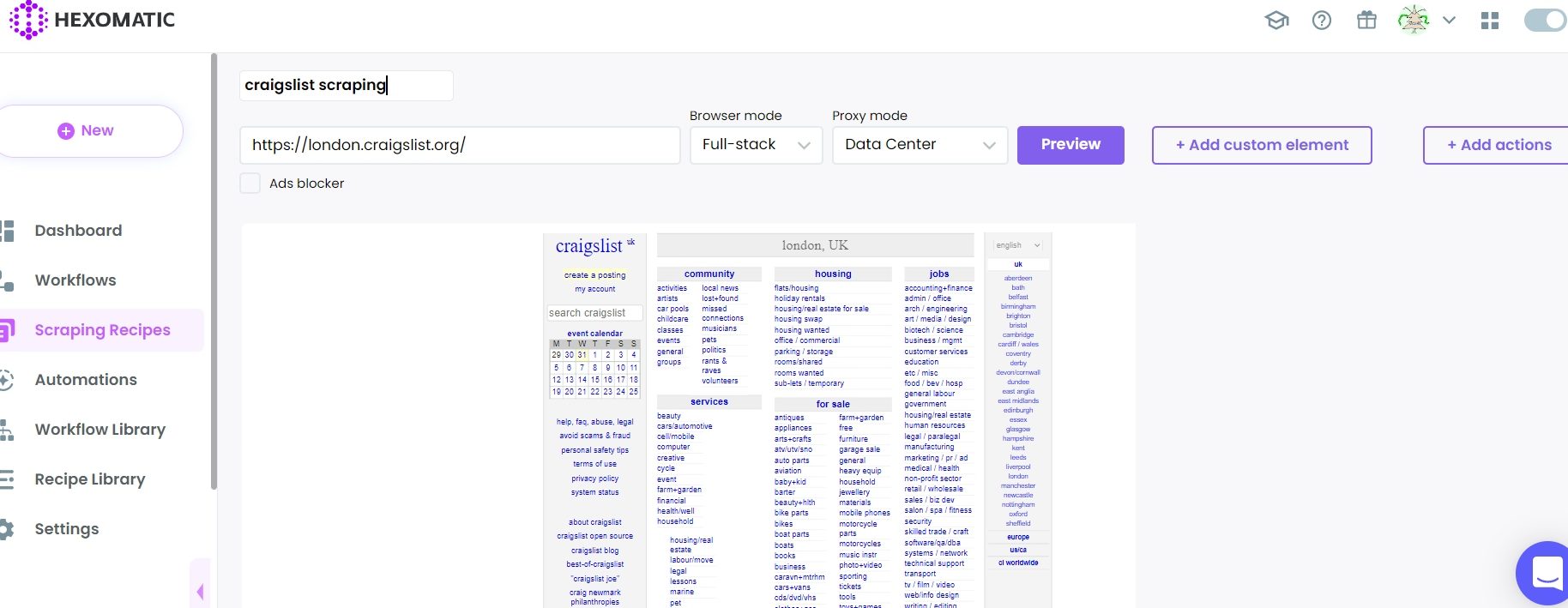Collapse the sidebar with arrow handle
This screenshot has height=608, width=1568.
click(x=200, y=591)
